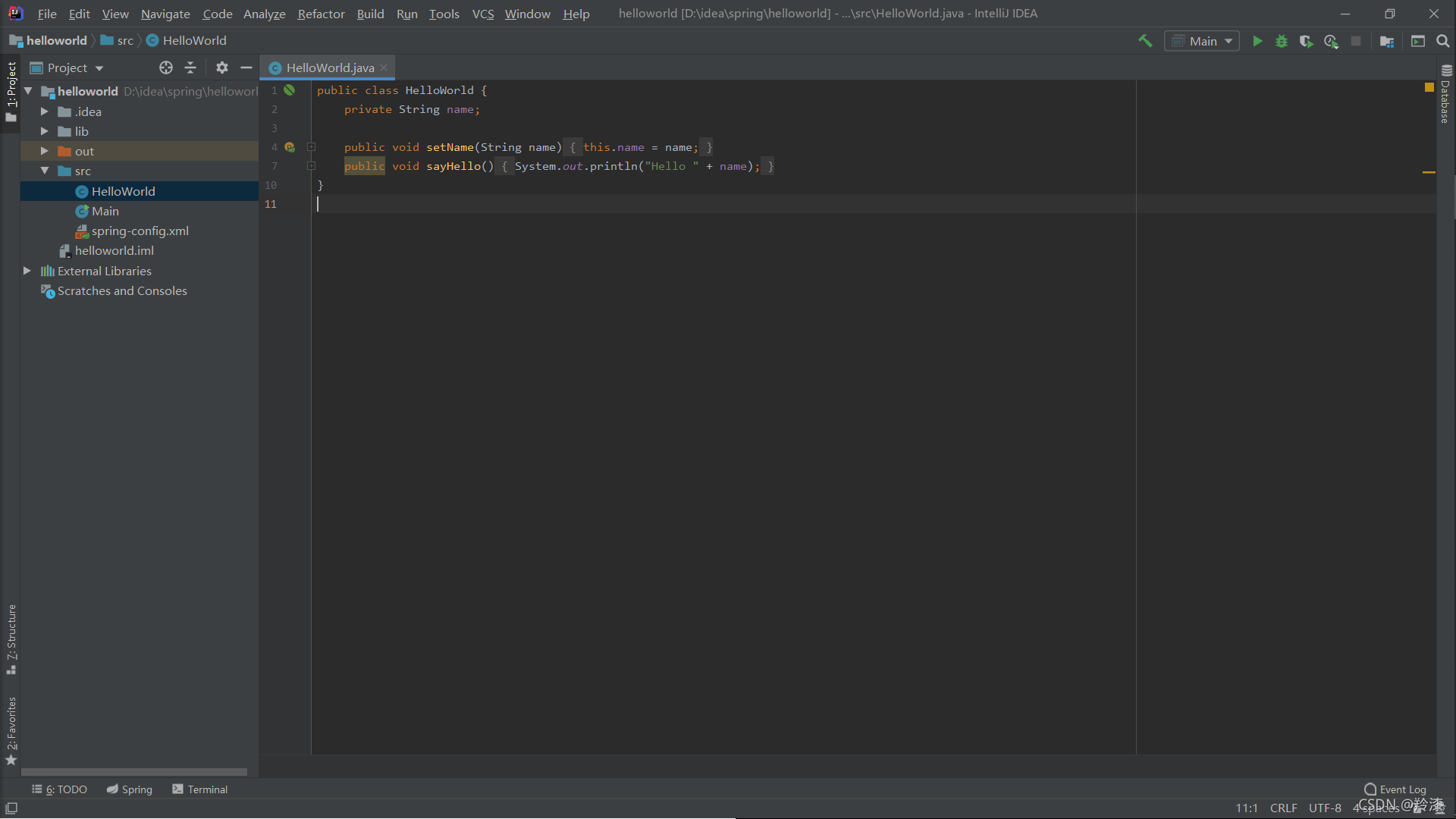Expand the lib folder in project tree
The height and width of the screenshot is (819, 1456).
[44, 131]
